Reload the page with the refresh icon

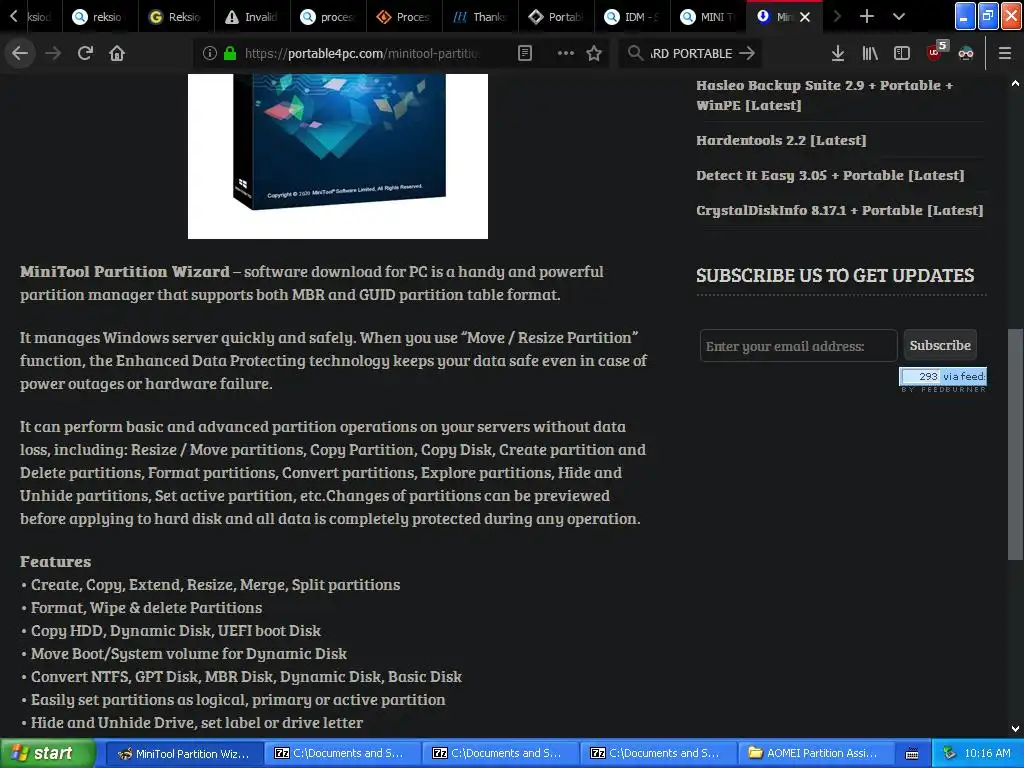tap(85, 53)
